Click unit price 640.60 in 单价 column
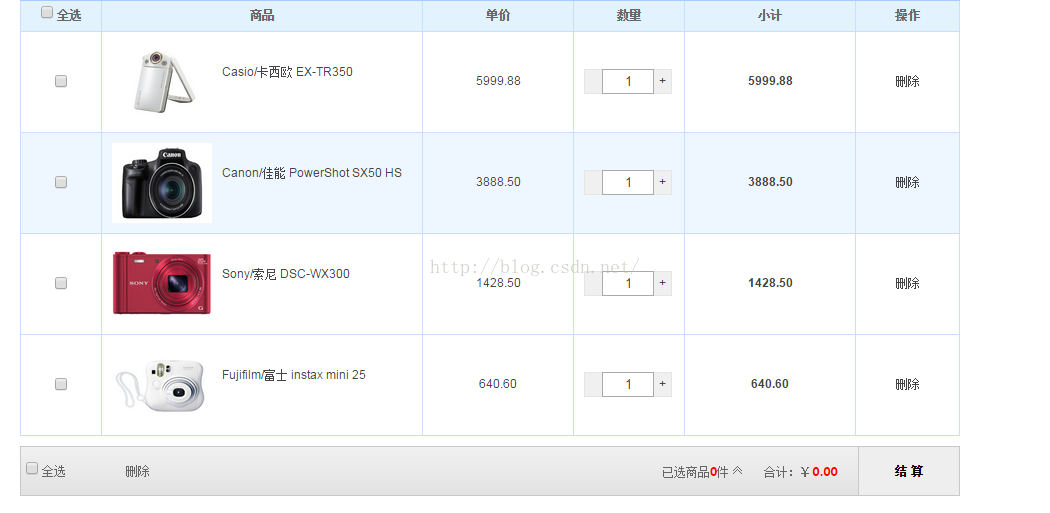 (498, 384)
